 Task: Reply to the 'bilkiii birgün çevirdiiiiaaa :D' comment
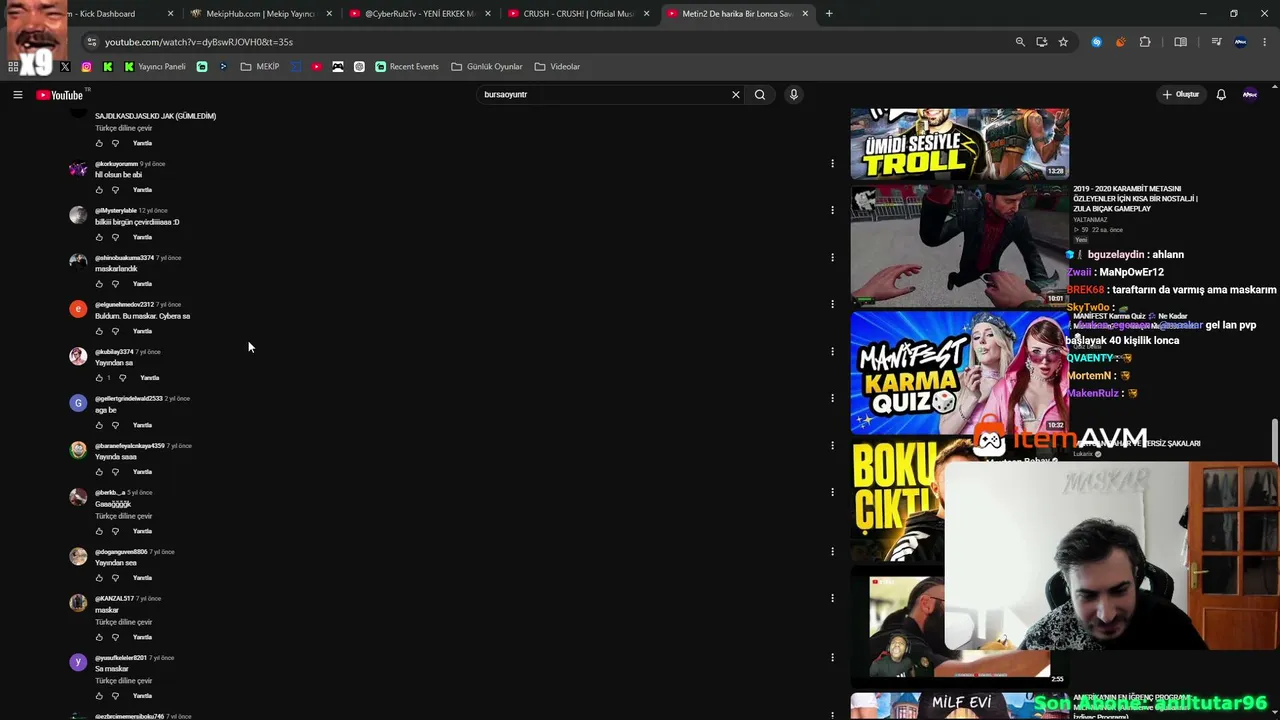pyautogui.click(x=143, y=237)
